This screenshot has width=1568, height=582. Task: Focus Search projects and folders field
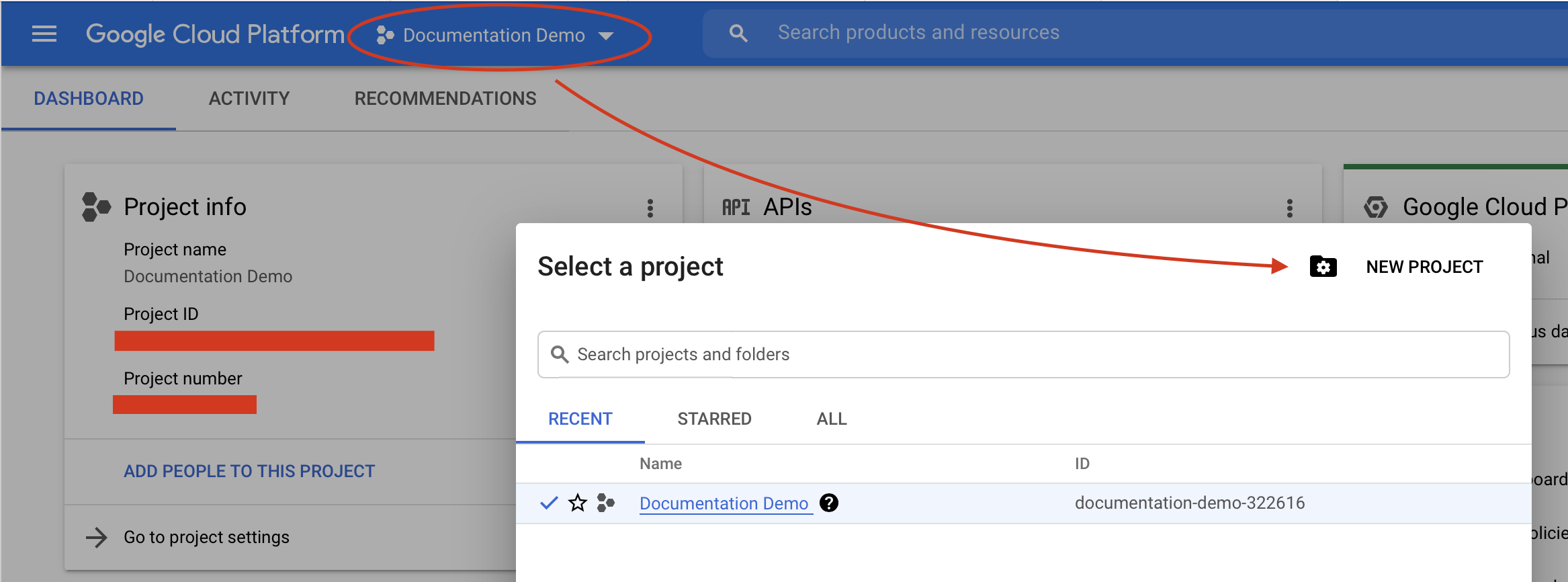[1023, 354]
